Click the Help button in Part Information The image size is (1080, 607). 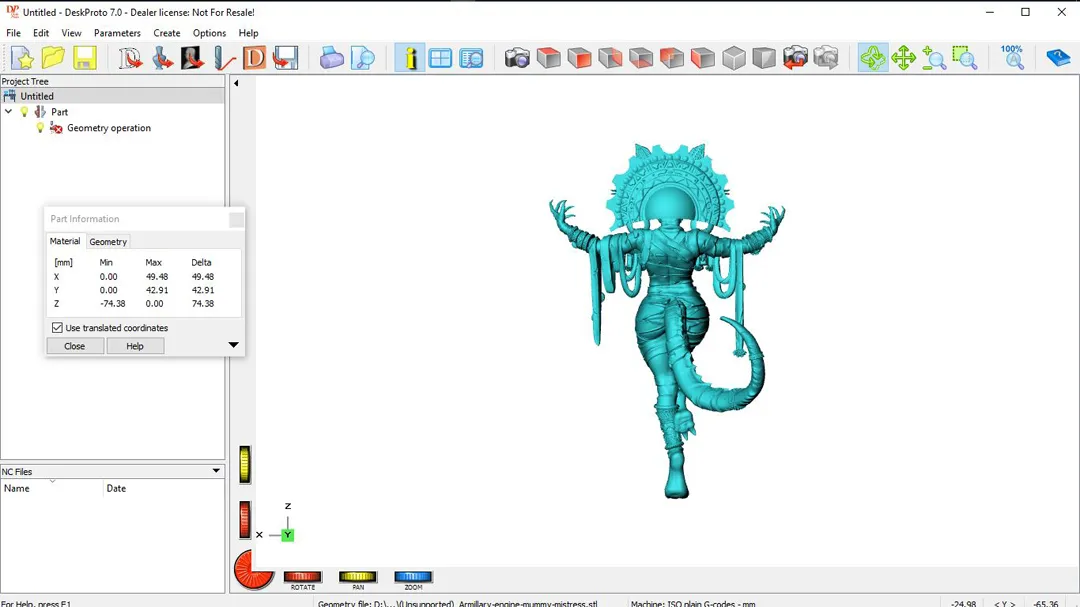coord(135,346)
